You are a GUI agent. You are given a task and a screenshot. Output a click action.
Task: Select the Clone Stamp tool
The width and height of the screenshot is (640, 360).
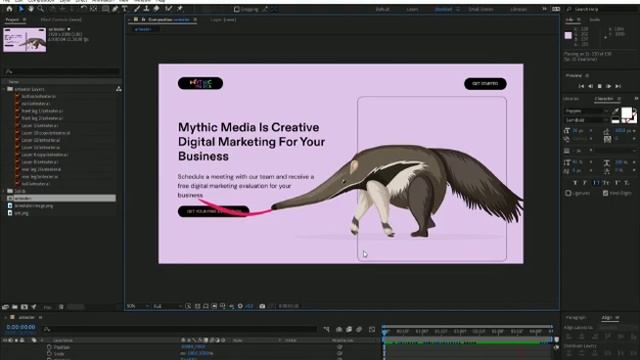point(147,9)
